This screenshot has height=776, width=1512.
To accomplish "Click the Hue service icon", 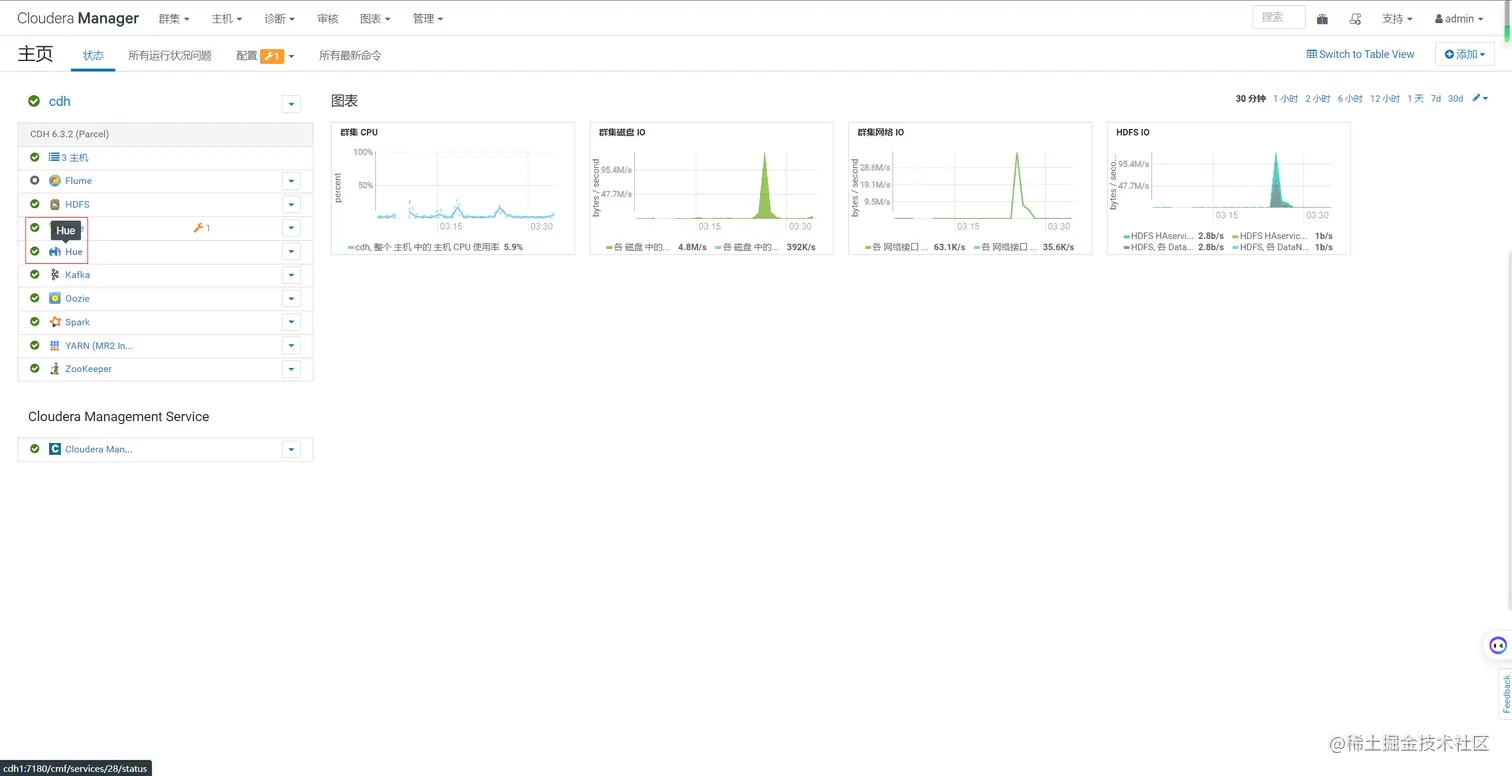I will click(x=55, y=252).
